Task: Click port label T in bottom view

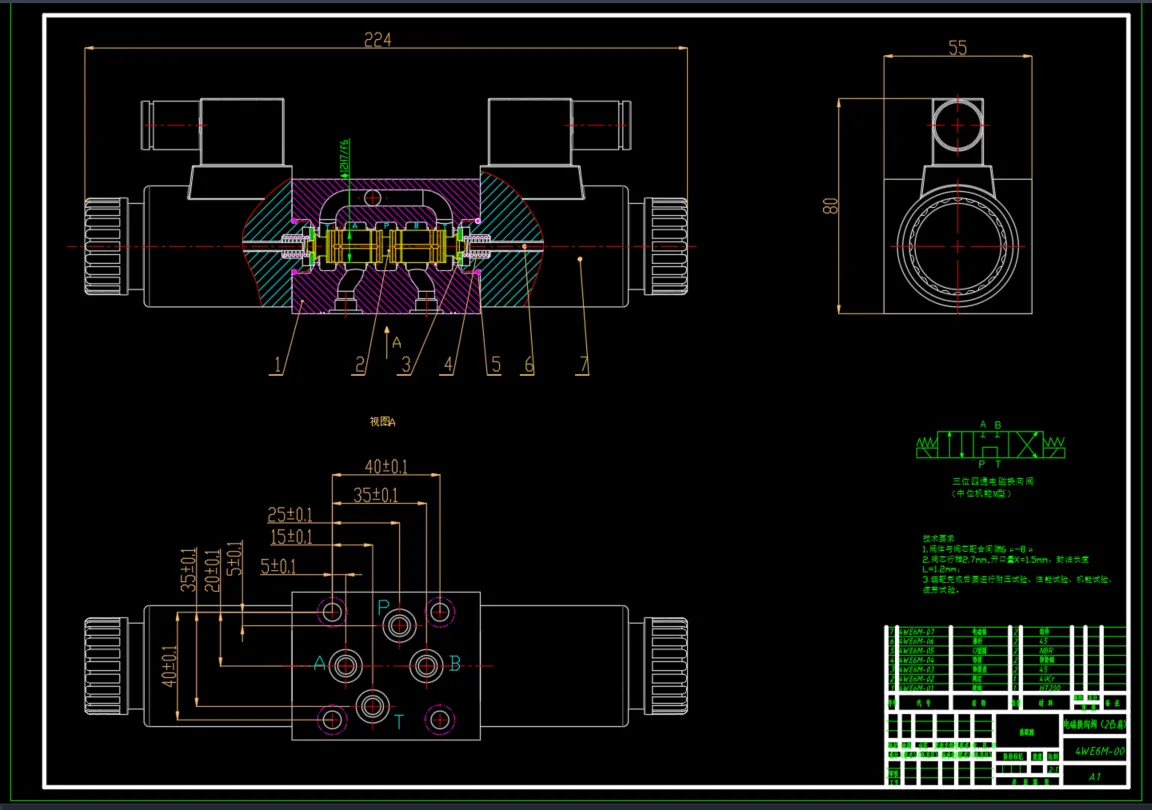Action: coord(399,722)
